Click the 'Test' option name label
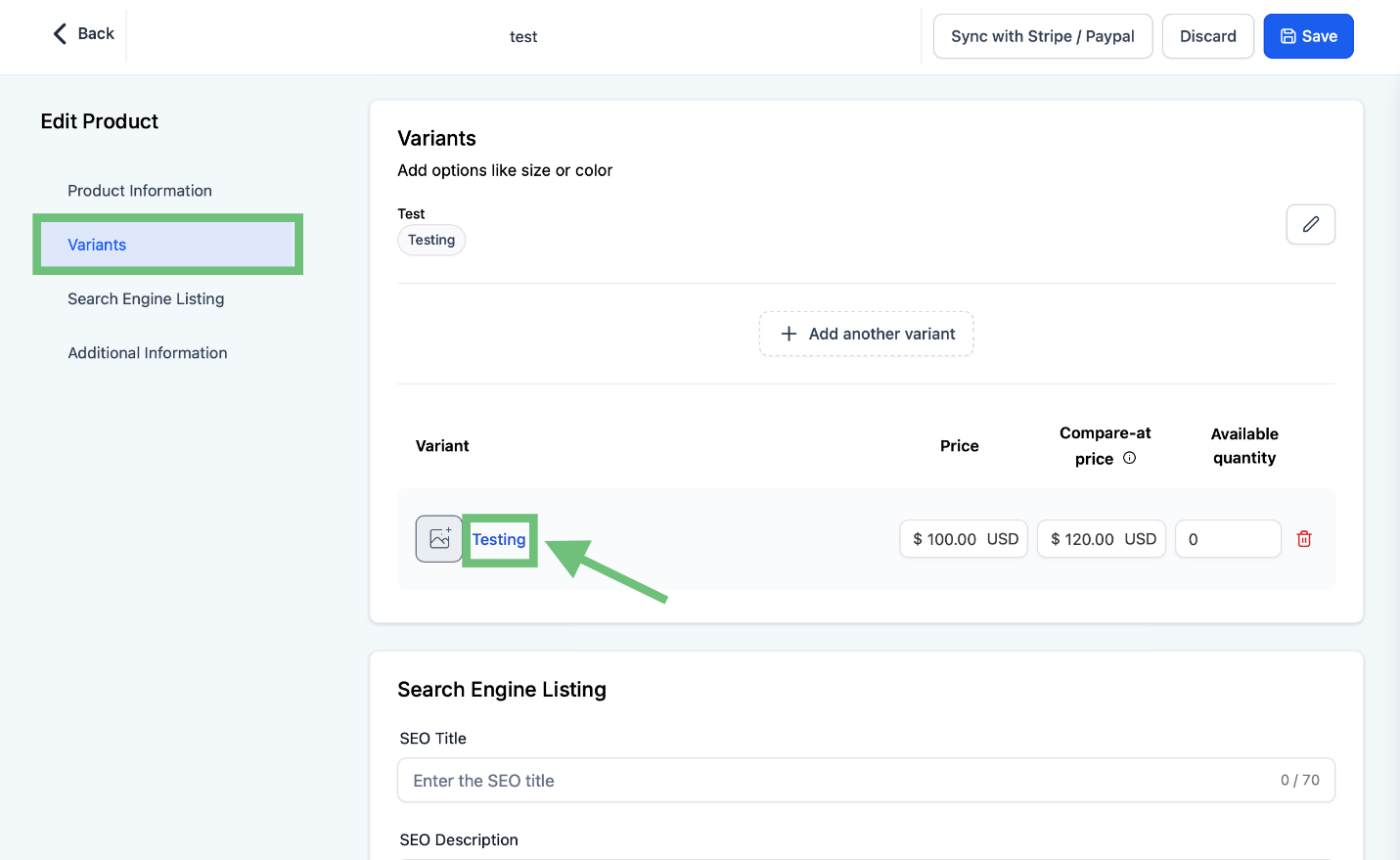 click(411, 213)
